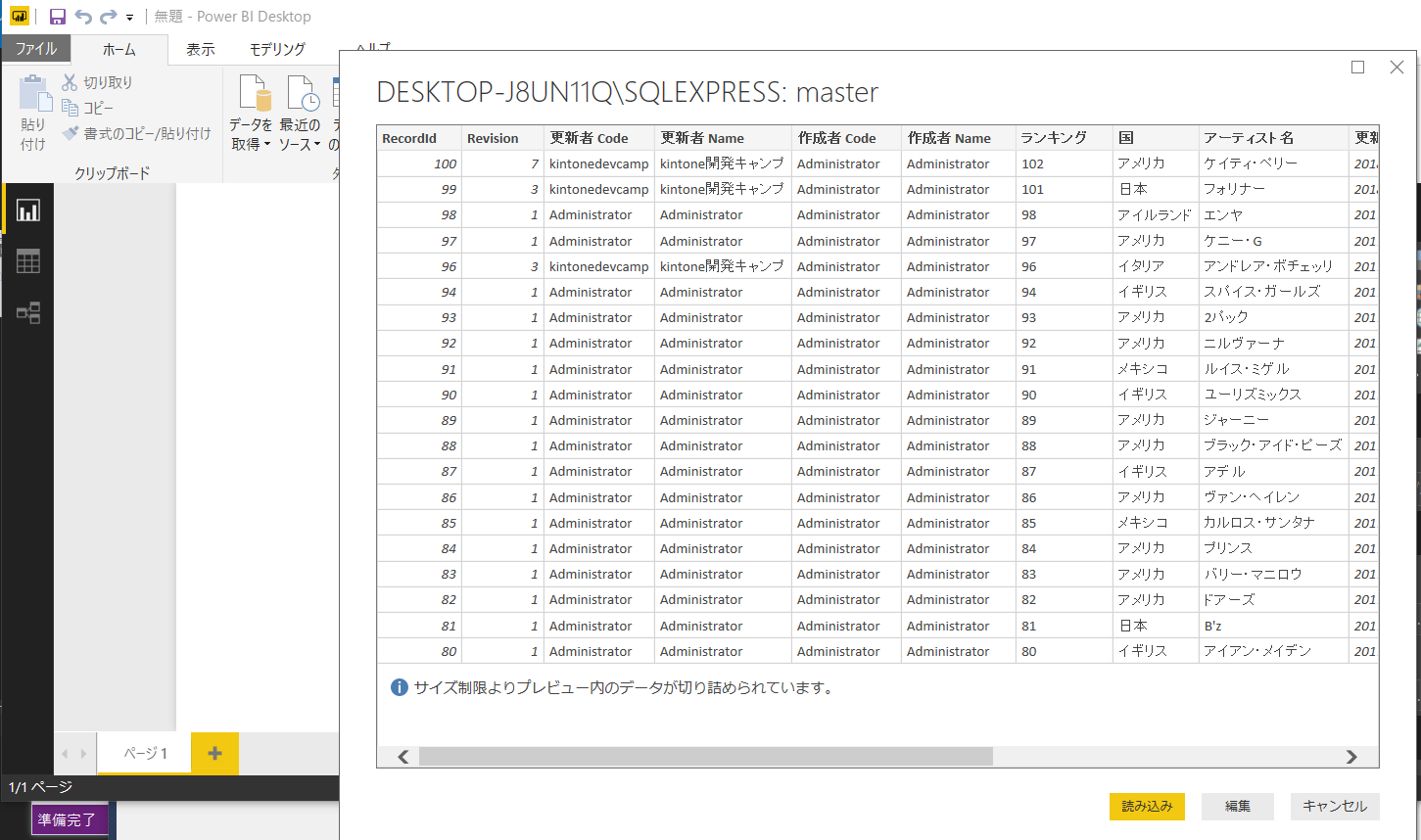This screenshot has height=840, width=1421.
Task: Open the ファイル menu
Action: [35, 47]
